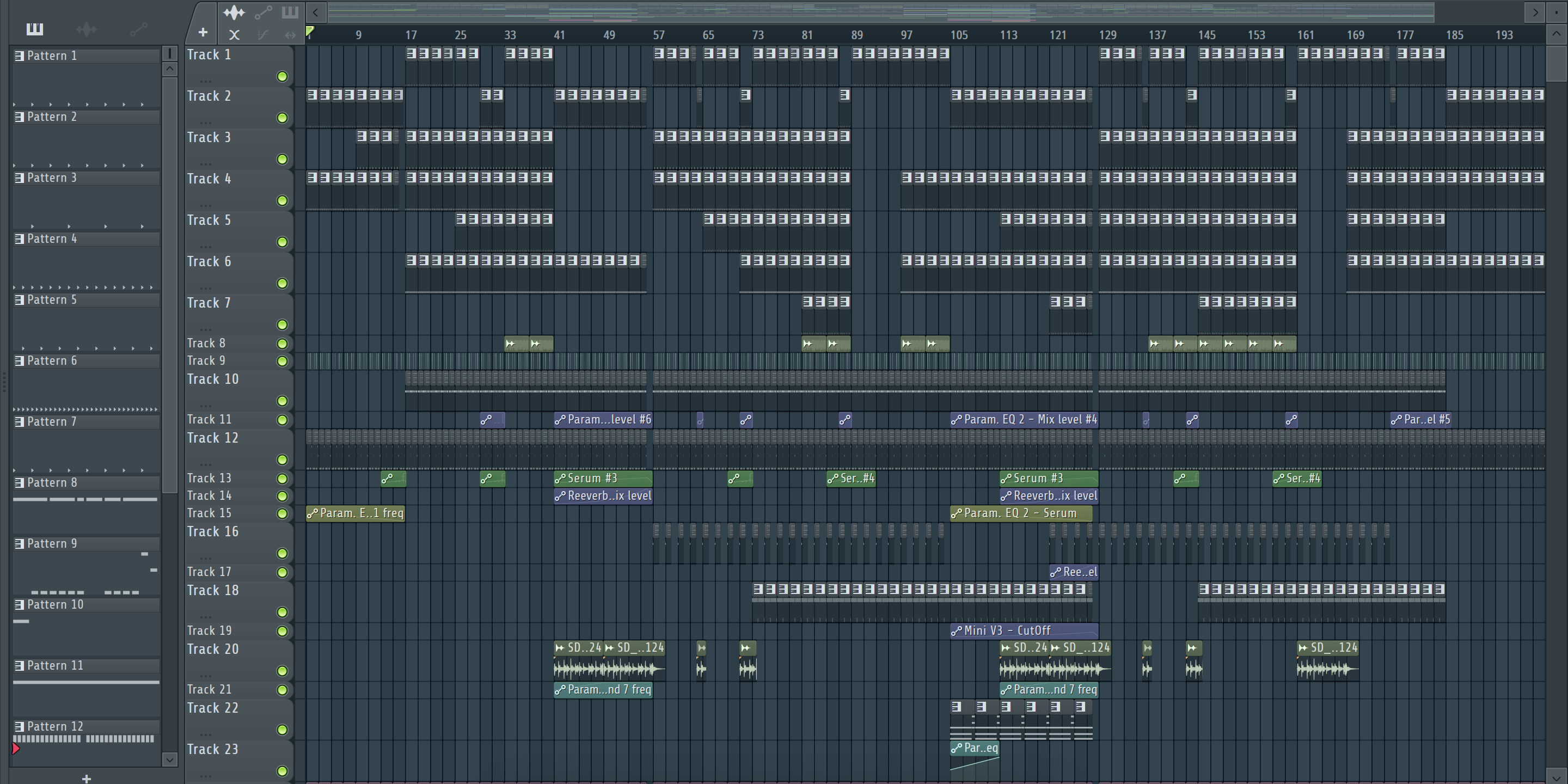Click the playlist vertical scrollbar thumb
Viewport: 1568px width, 784px height.
1557,63
